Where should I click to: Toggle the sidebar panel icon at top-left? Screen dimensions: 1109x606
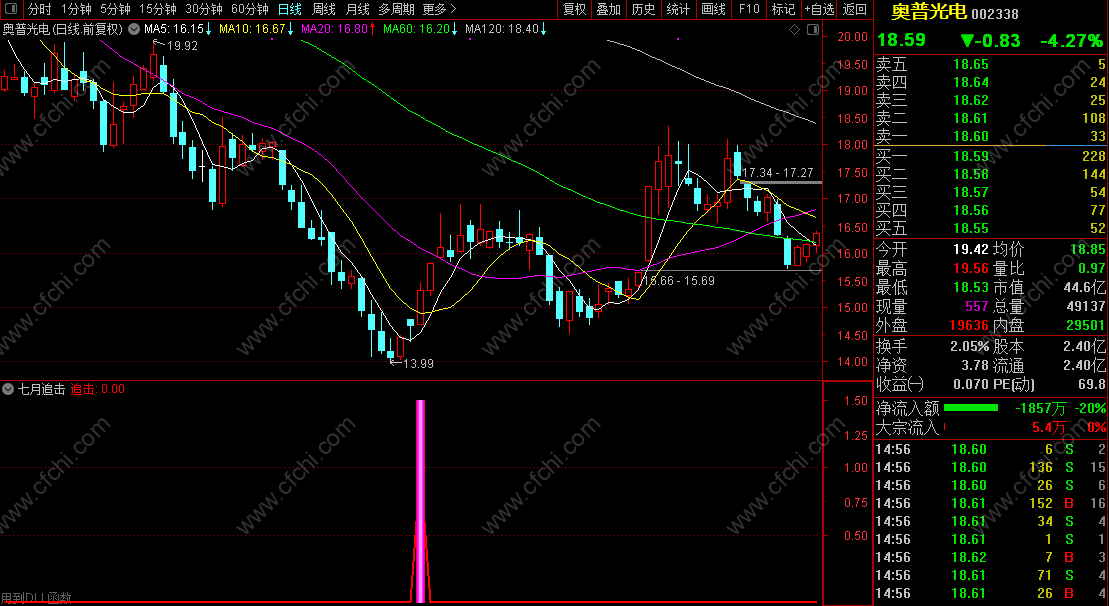(11, 9)
